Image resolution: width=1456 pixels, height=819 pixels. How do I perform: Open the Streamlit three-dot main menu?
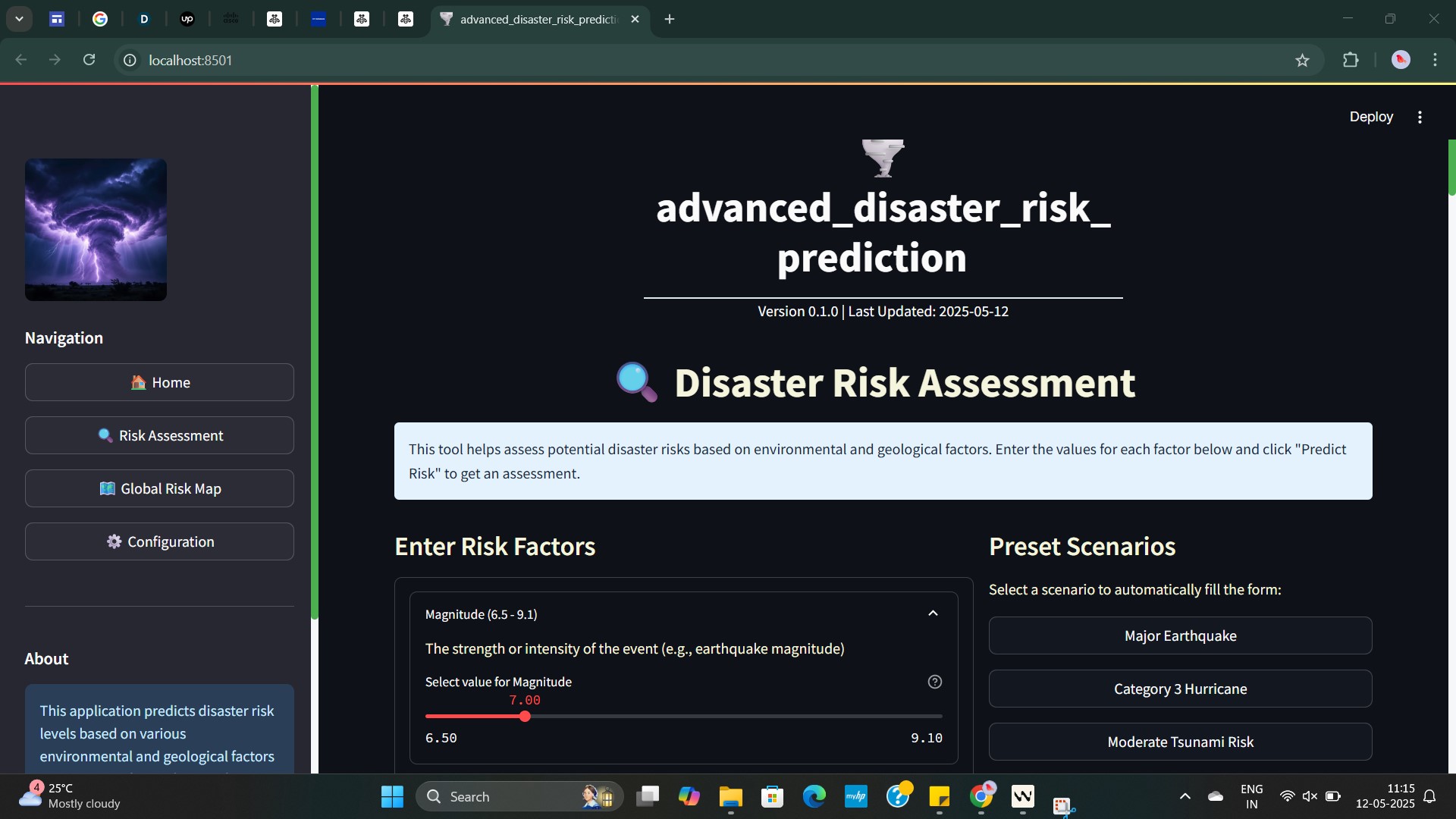click(1420, 117)
